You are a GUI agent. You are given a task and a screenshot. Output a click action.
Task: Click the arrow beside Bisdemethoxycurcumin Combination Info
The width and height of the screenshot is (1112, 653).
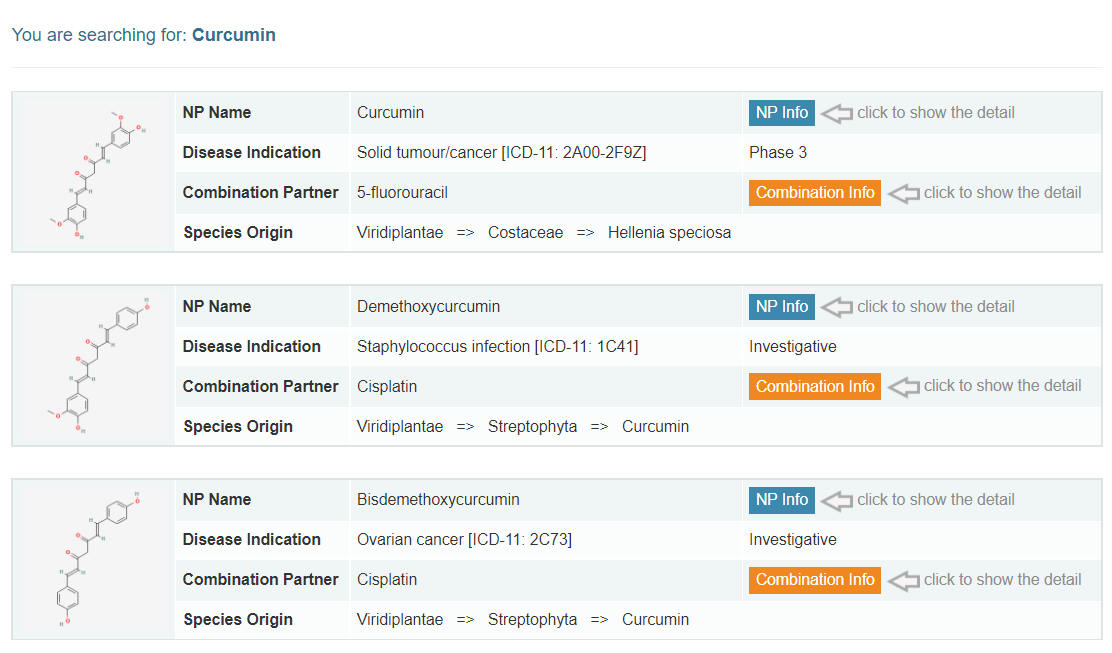pyautogui.click(x=903, y=580)
